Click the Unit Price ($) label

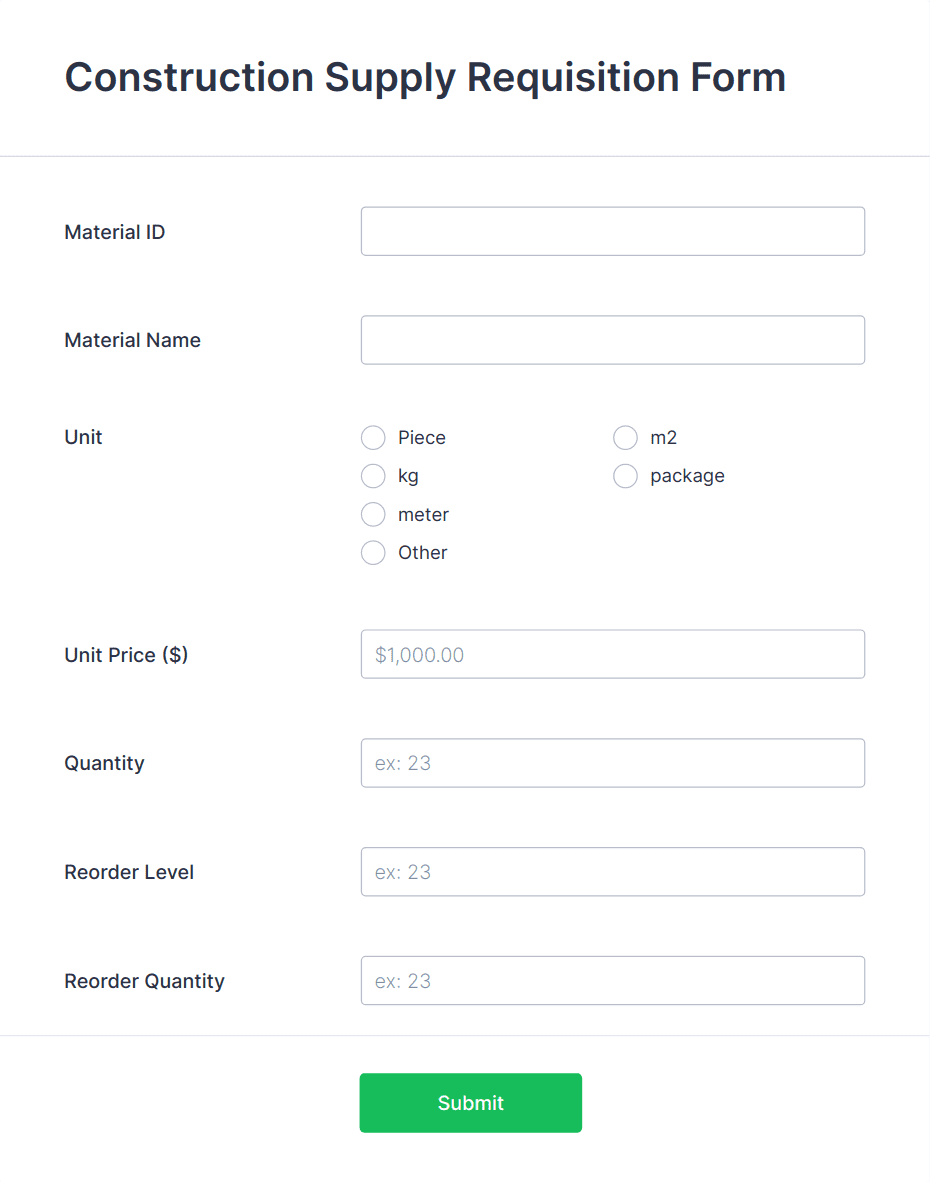(x=125, y=654)
